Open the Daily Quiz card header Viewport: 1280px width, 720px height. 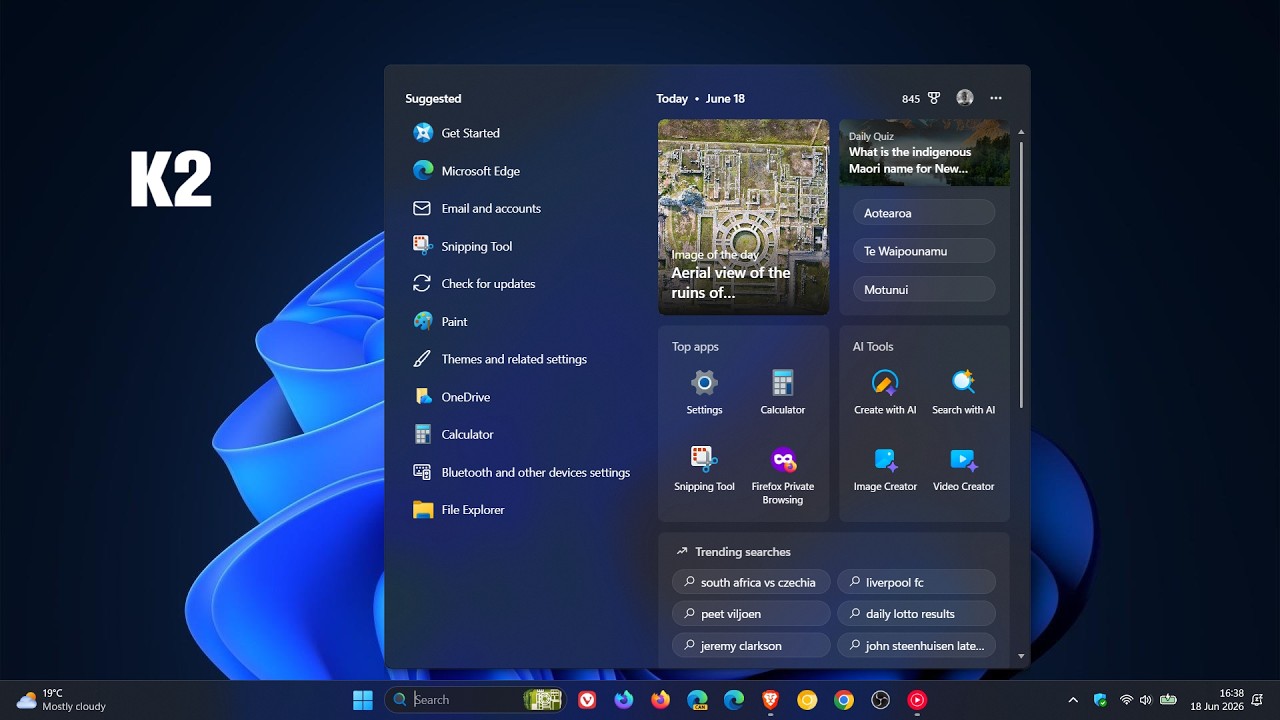tap(924, 153)
